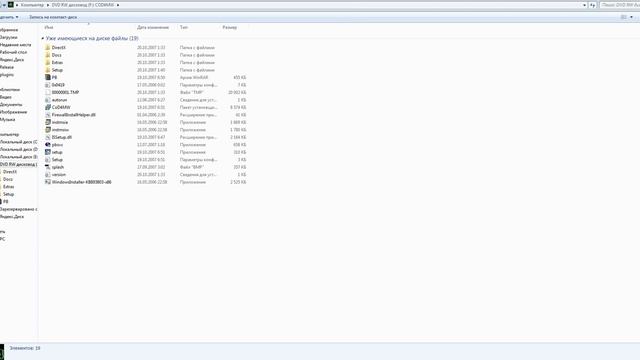The height and width of the screenshot is (360, 640).
Task: Open the view options dropdown arrow
Action: pos(631,17)
